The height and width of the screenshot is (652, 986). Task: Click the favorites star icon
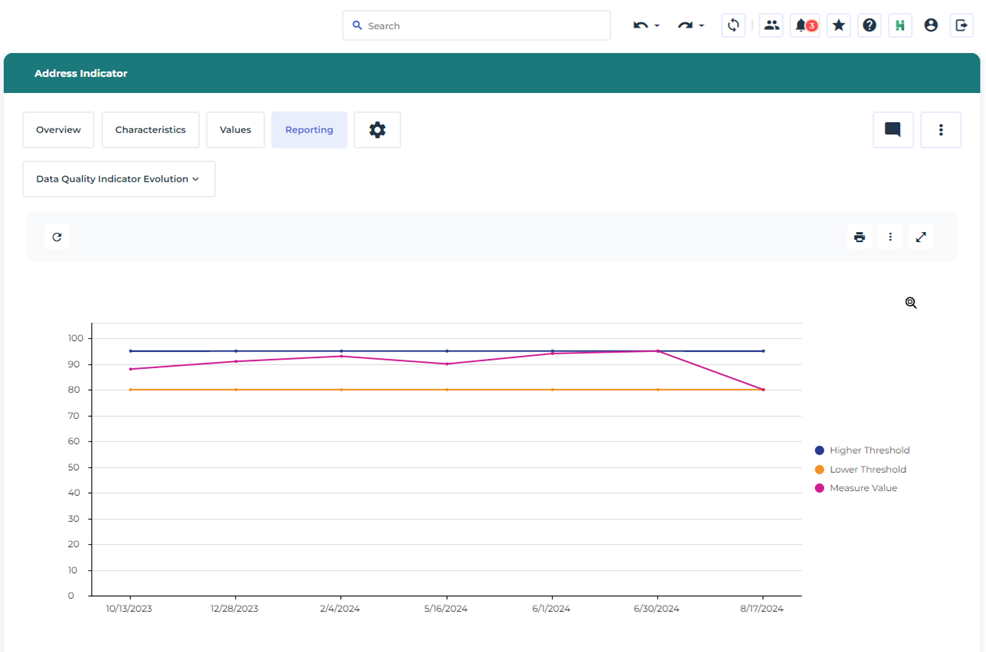pyautogui.click(x=839, y=26)
